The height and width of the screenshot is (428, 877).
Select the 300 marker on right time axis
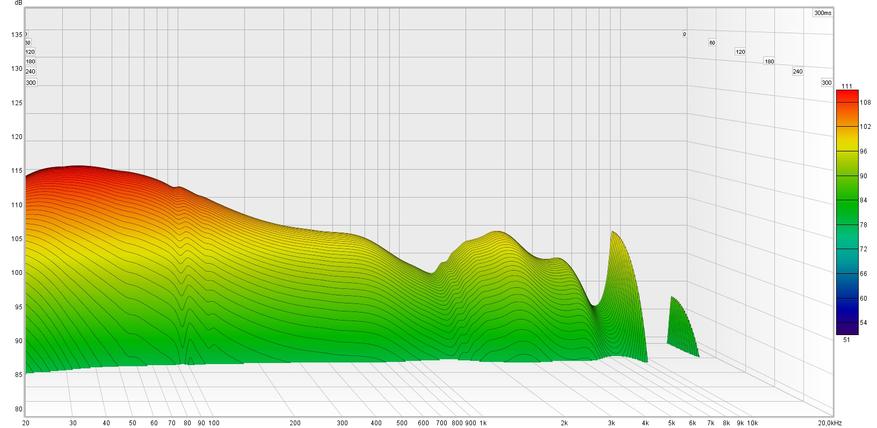click(x=826, y=83)
